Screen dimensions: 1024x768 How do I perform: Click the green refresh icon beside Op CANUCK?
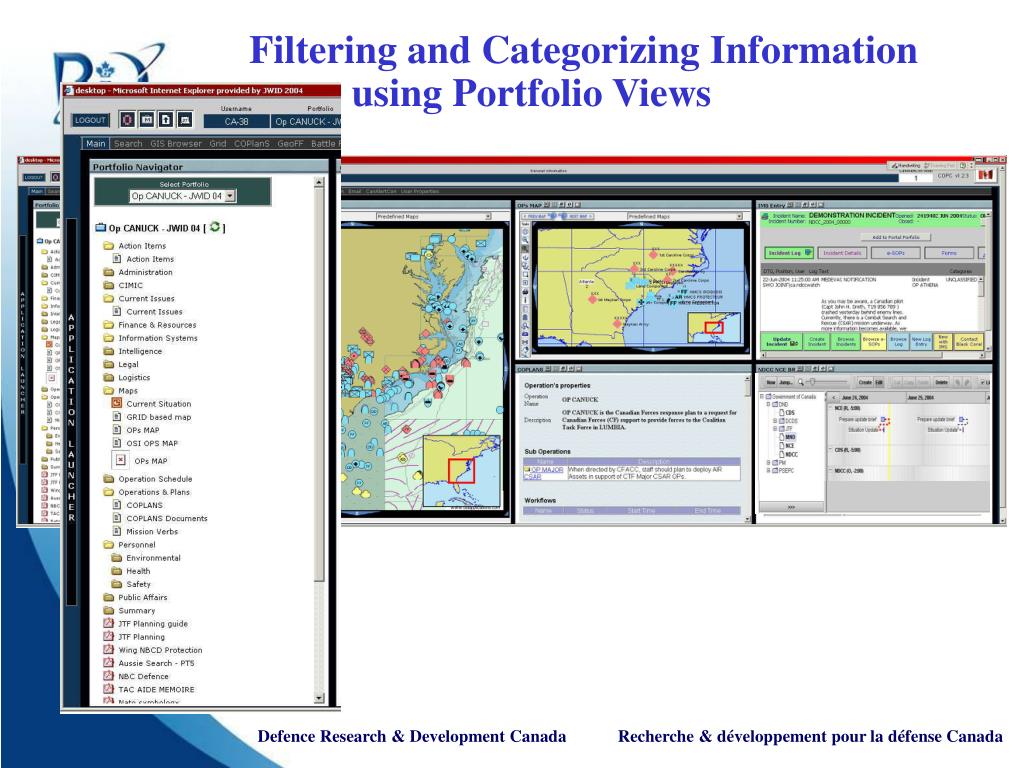[215, 227]
